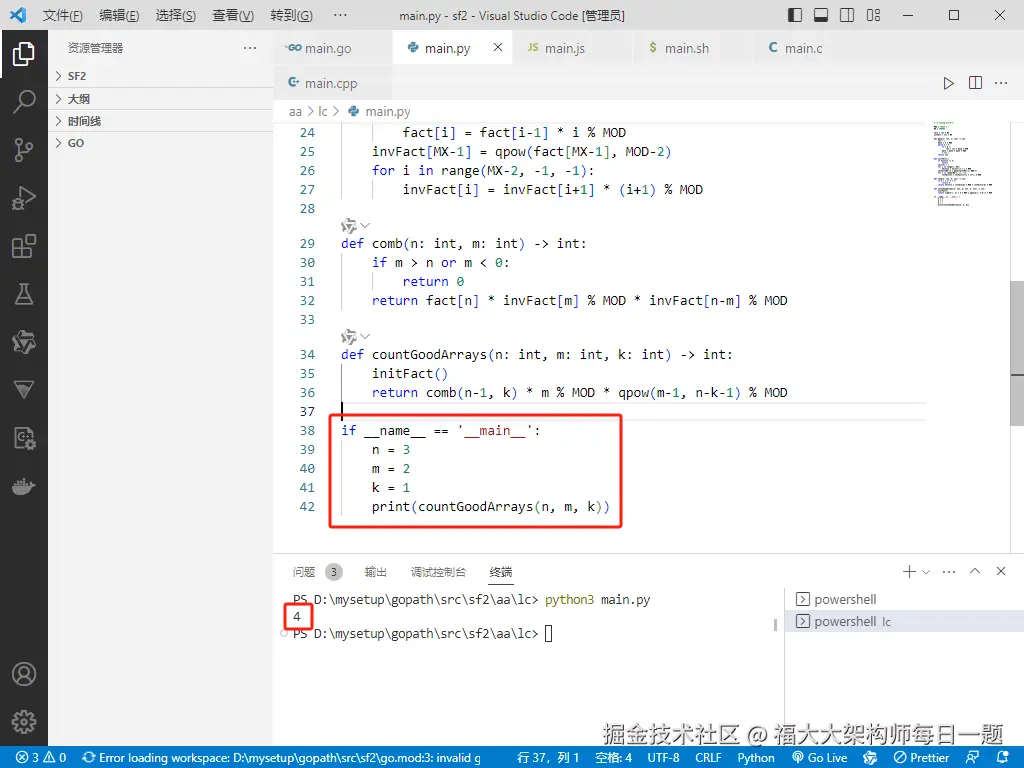This screenshot has height=768, width=1024.
Task: Click the Go Live status bar button
Action: (820, 758)
